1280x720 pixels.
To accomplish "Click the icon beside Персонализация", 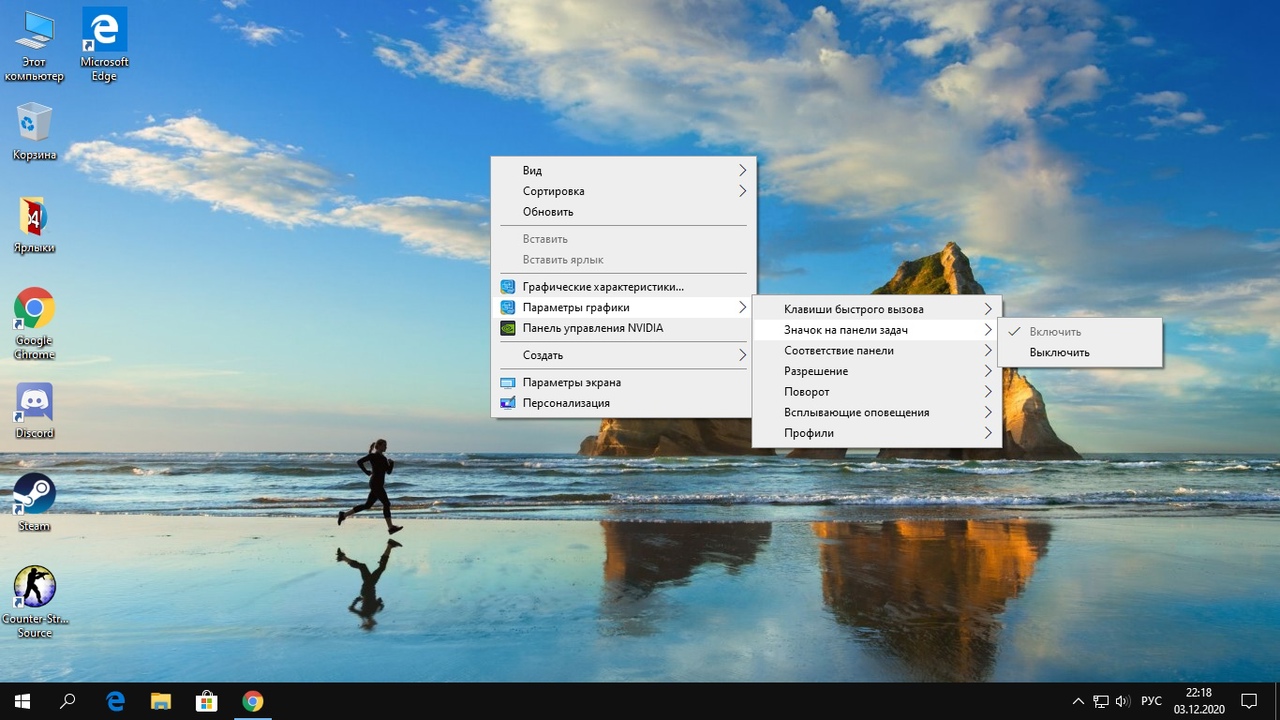I will (x=507, y=403).
